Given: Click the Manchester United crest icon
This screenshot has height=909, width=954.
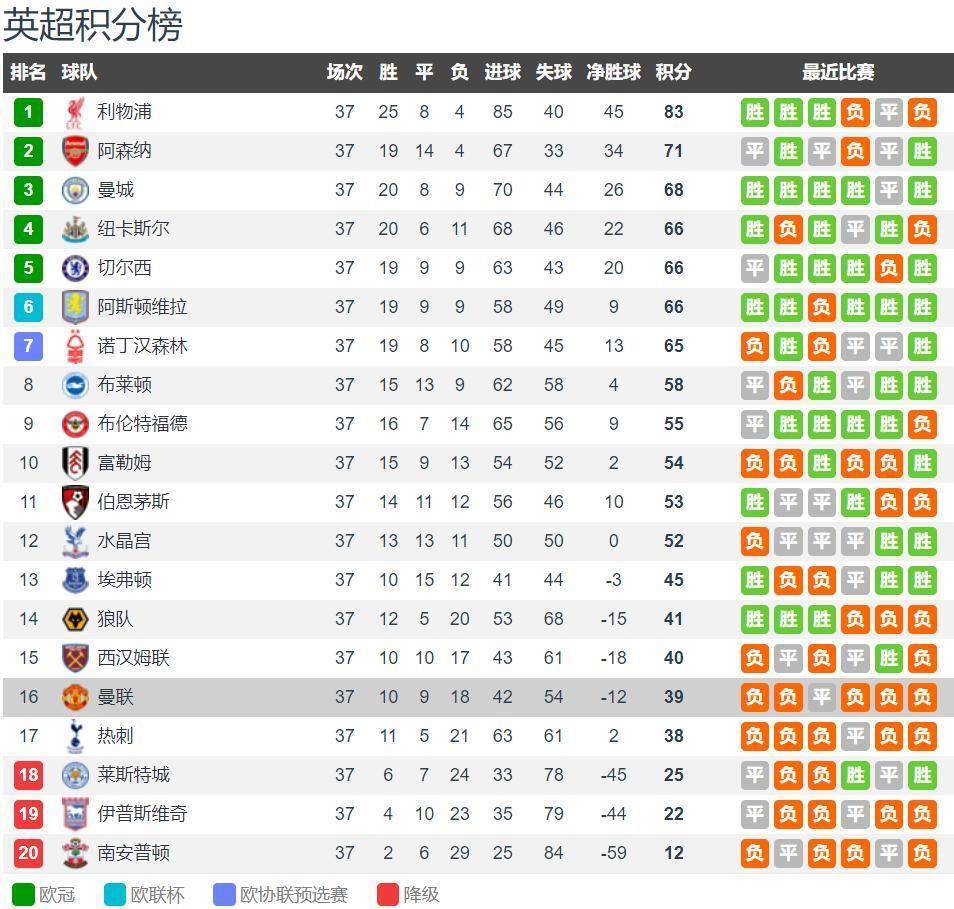Looking at the screenshot, I should (75, 697).
